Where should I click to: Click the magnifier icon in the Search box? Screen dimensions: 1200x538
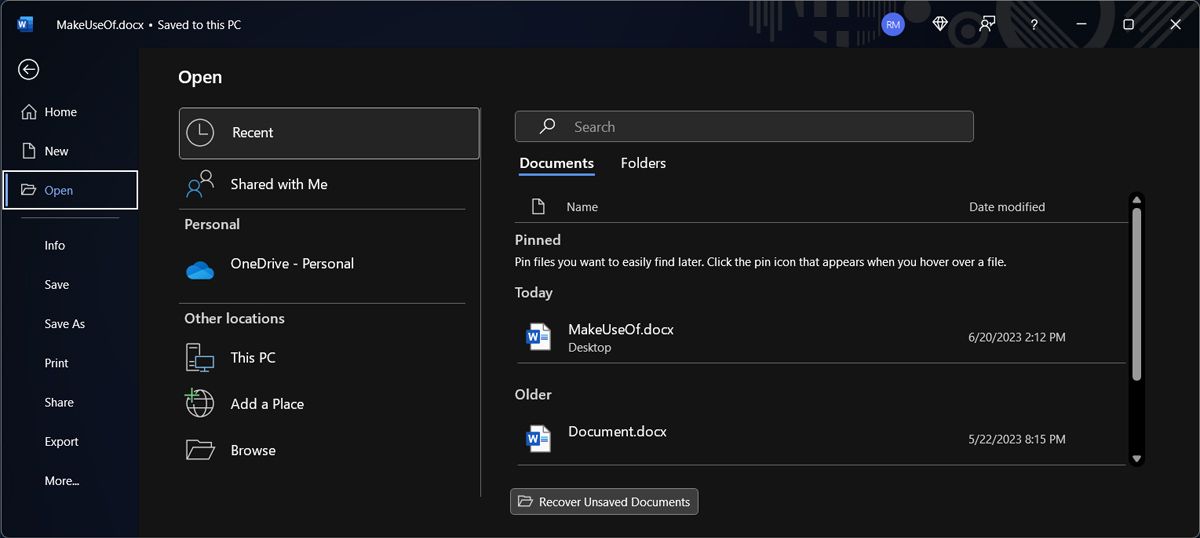[x=547, y=127]
